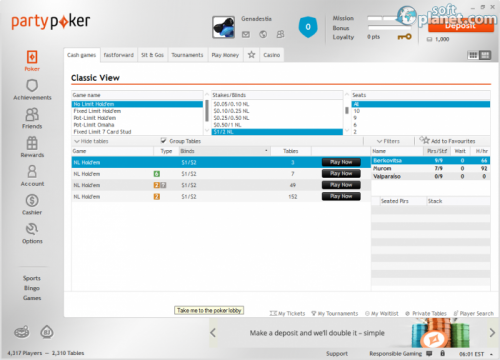Click Play Now for 7-table NL Hold'em row
Viewport: 500px width, 360px height.
pos(341,173)
